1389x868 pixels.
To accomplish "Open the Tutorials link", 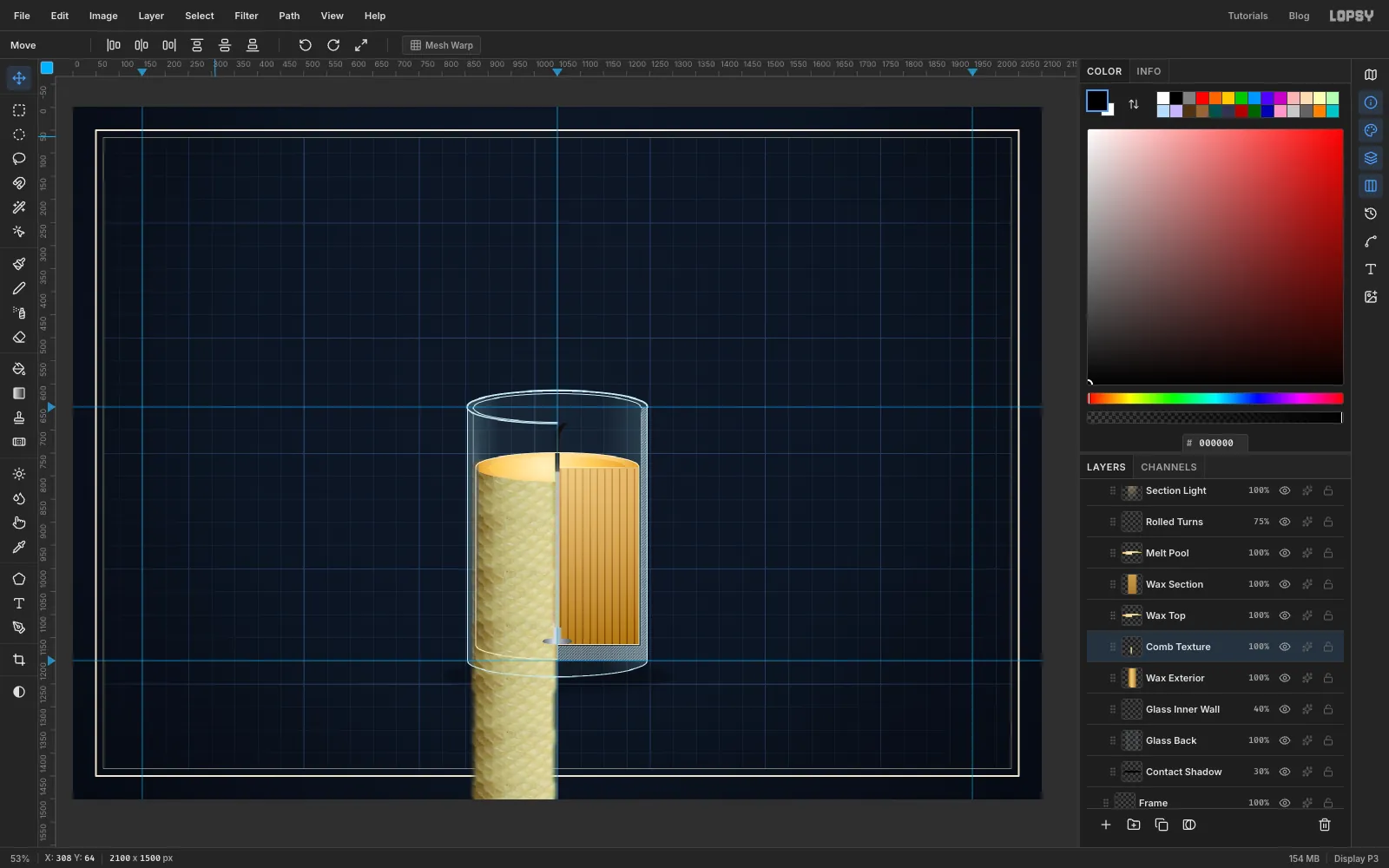I will coord(1247,16).
